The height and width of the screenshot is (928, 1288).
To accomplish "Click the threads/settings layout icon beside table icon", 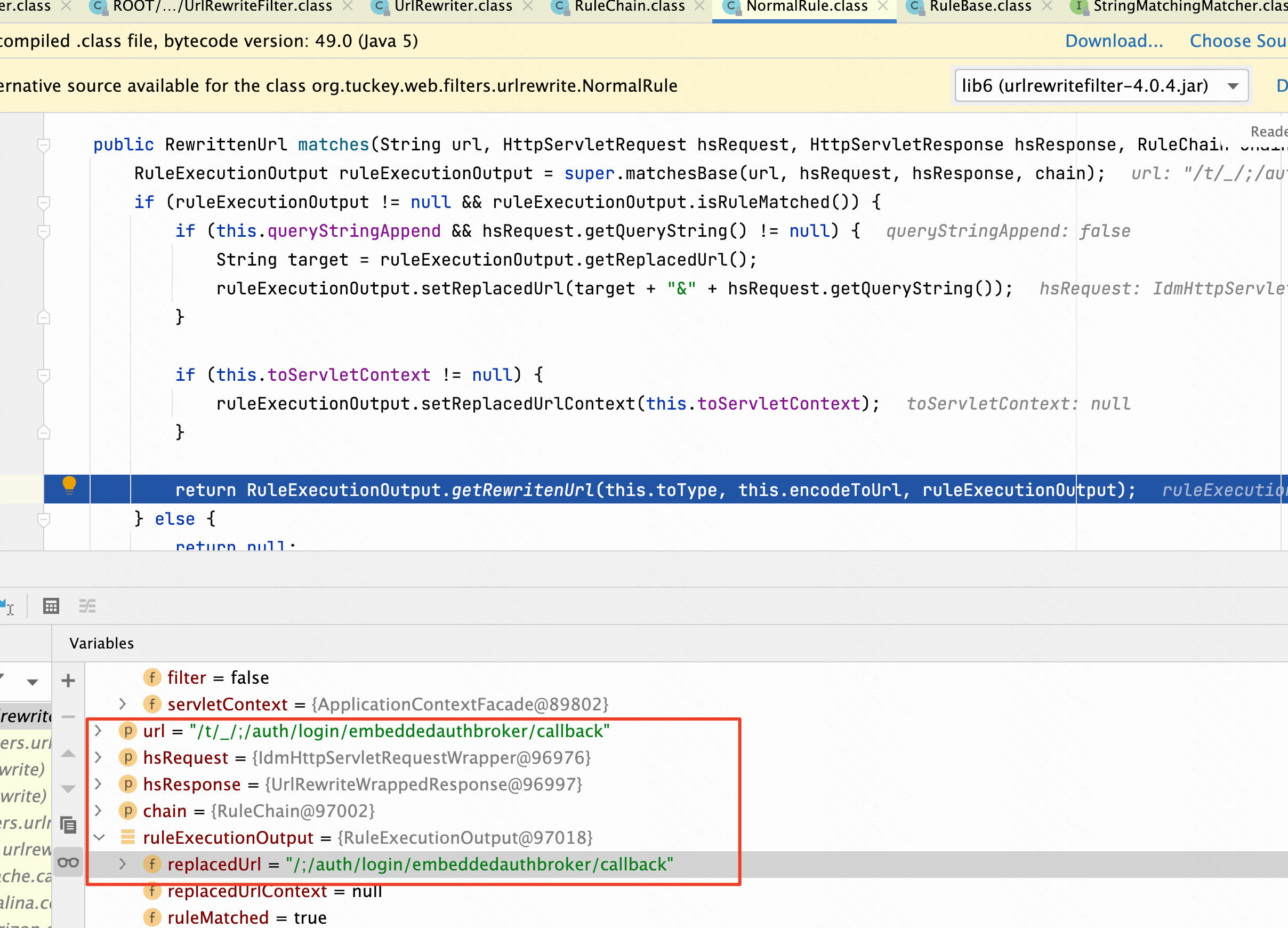I will click(x=87, y=606).
